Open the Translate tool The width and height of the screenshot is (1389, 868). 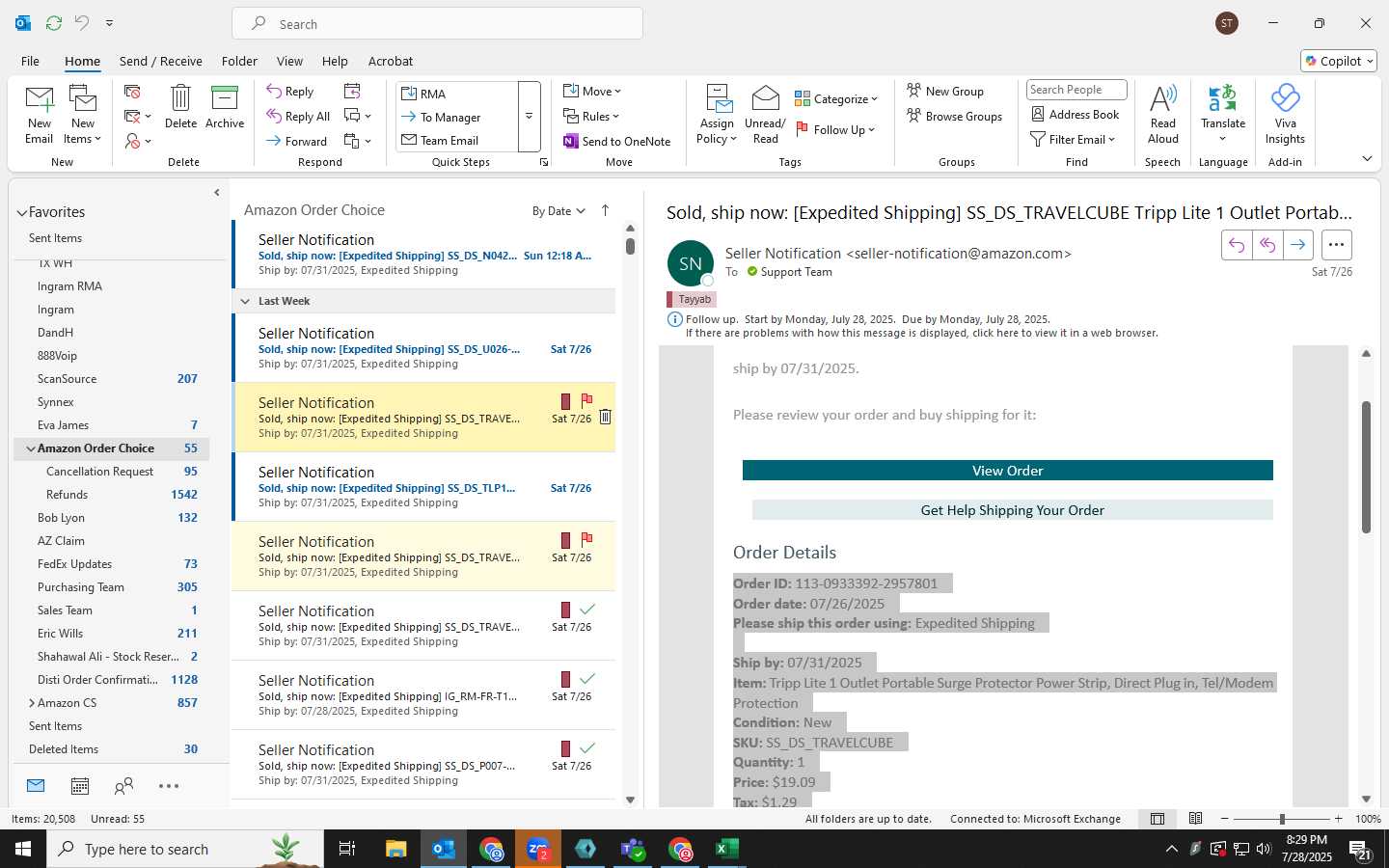pos(1223,114)
